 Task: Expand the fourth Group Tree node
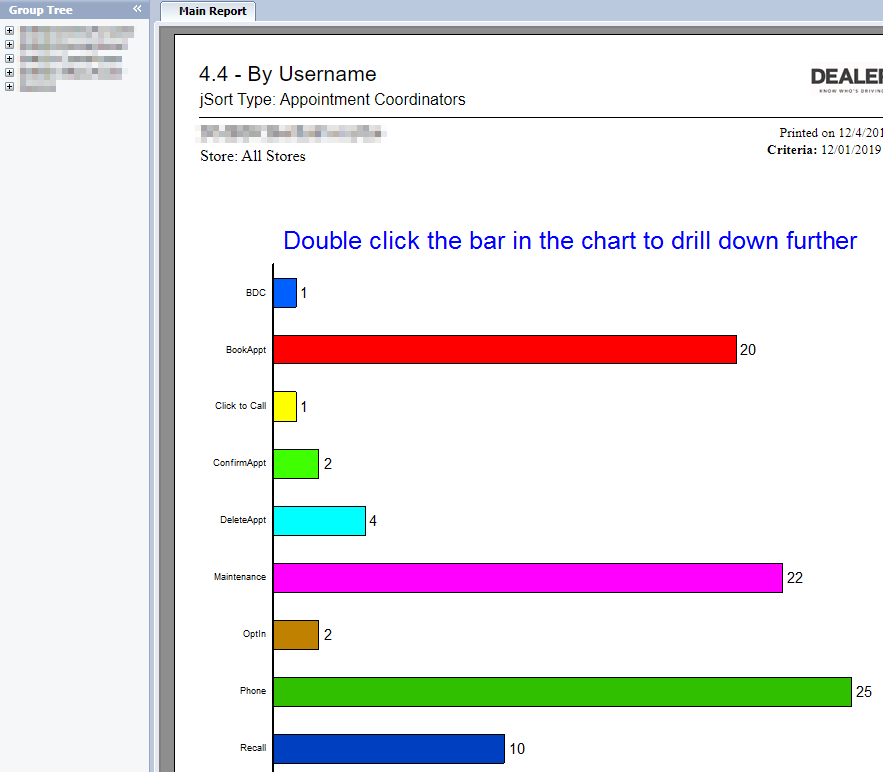point(9,72)
